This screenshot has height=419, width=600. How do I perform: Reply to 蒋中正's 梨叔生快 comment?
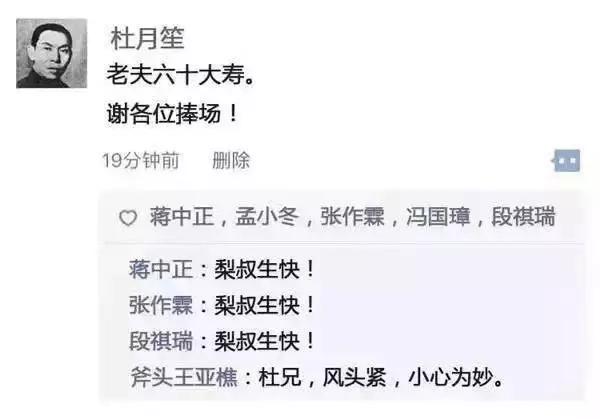point(265,269)
